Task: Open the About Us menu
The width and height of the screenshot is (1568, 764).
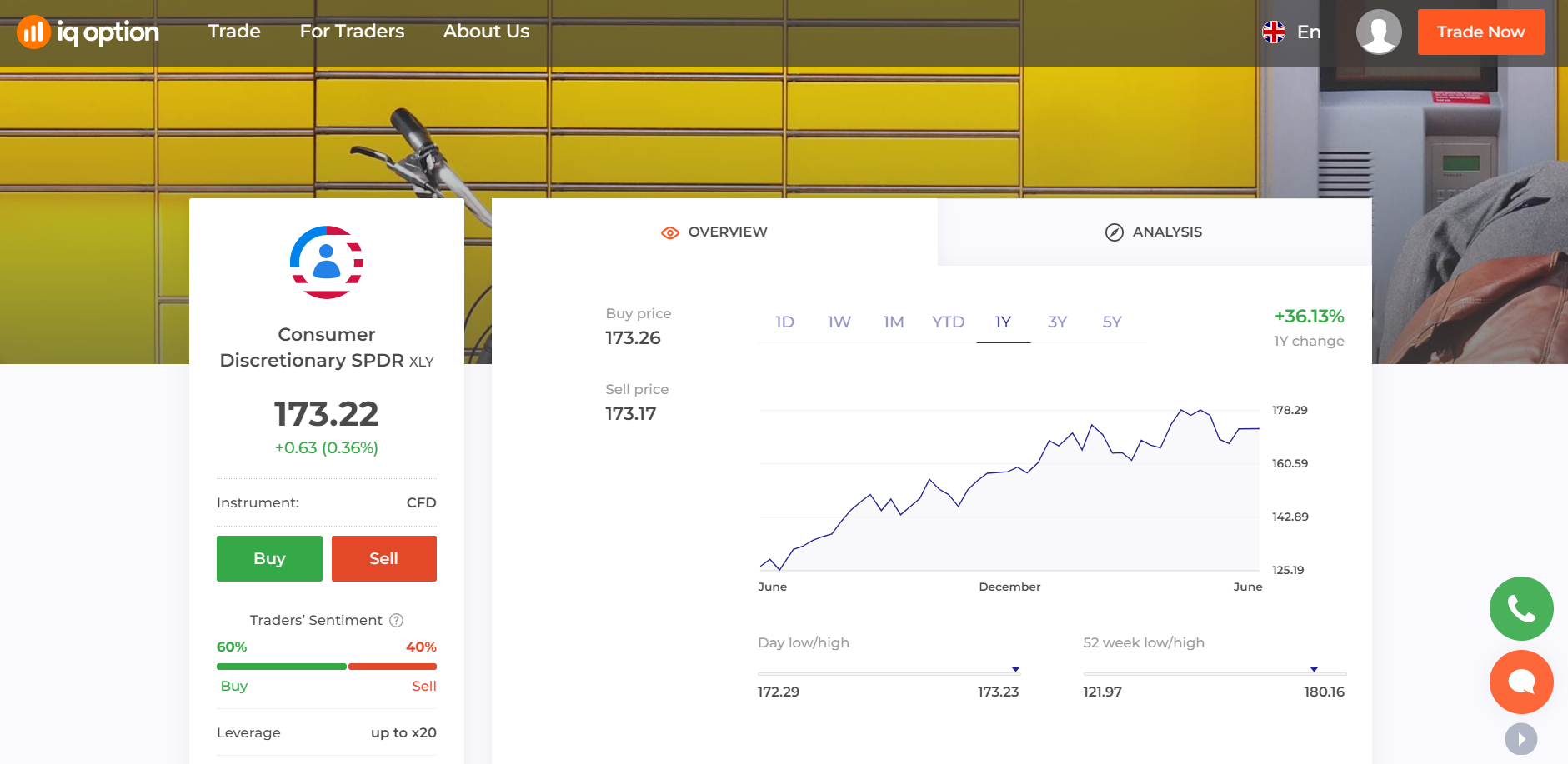Action: (x=486, y=32)
